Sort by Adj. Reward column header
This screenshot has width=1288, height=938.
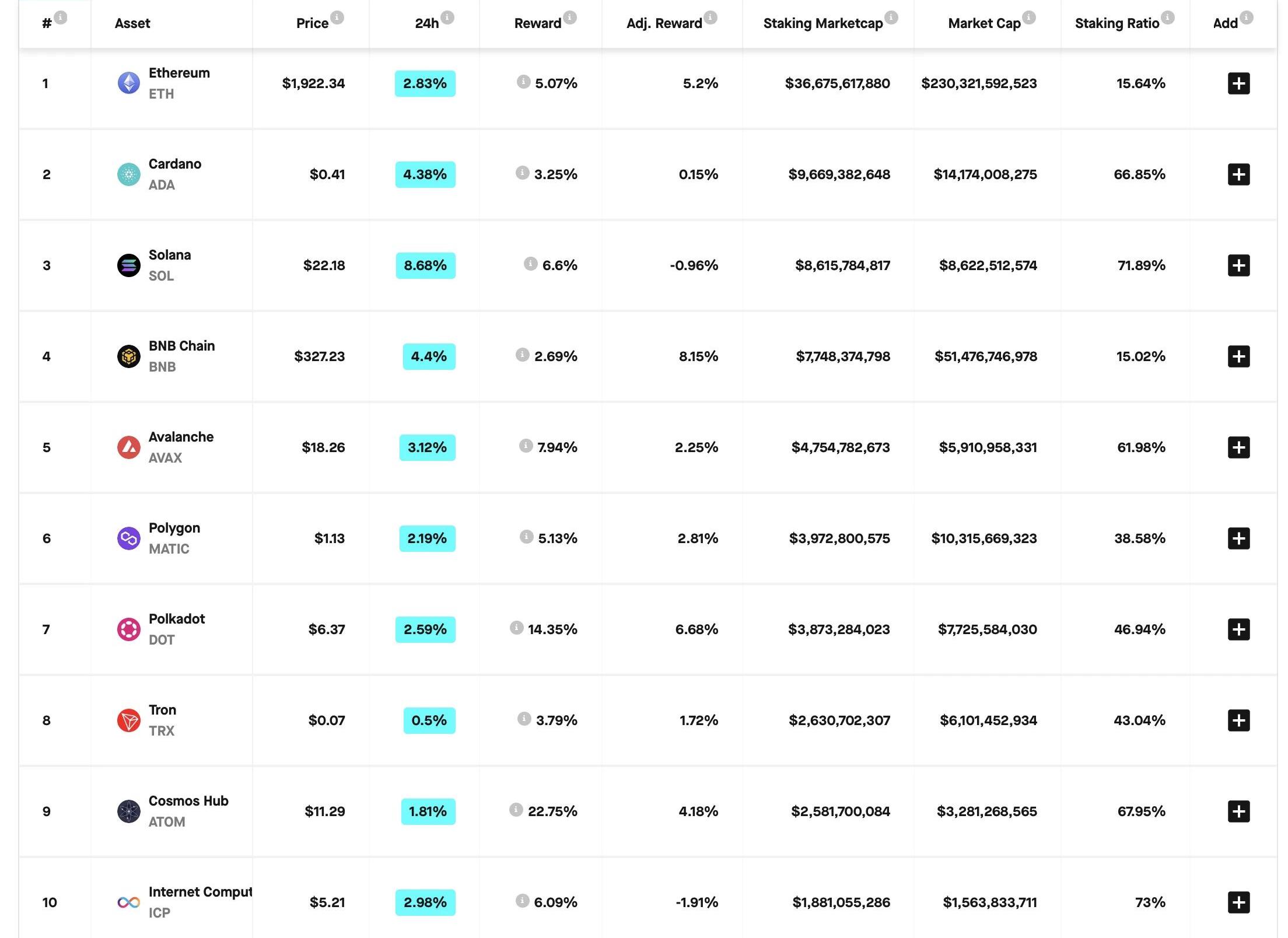[x=664, y=23]
